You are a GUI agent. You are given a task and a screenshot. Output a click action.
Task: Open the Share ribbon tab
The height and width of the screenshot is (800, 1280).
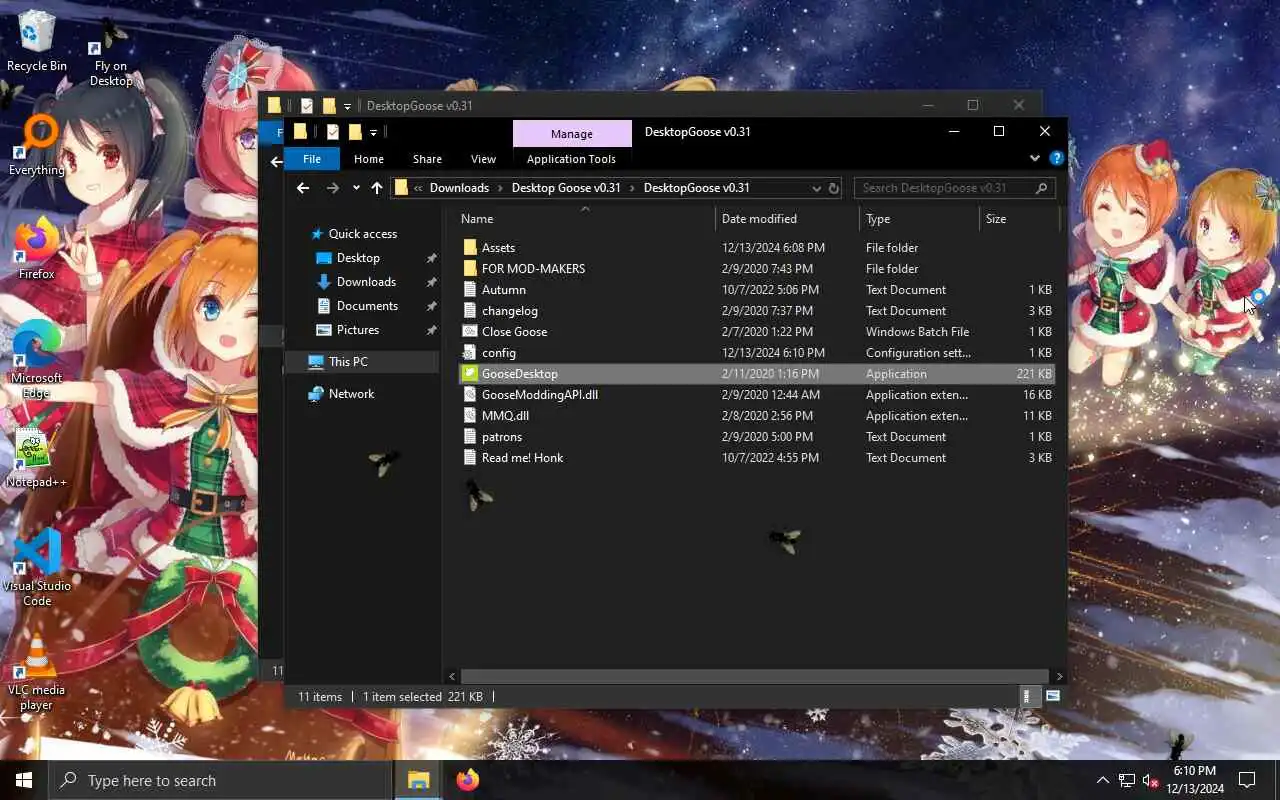tap(427, 159)
